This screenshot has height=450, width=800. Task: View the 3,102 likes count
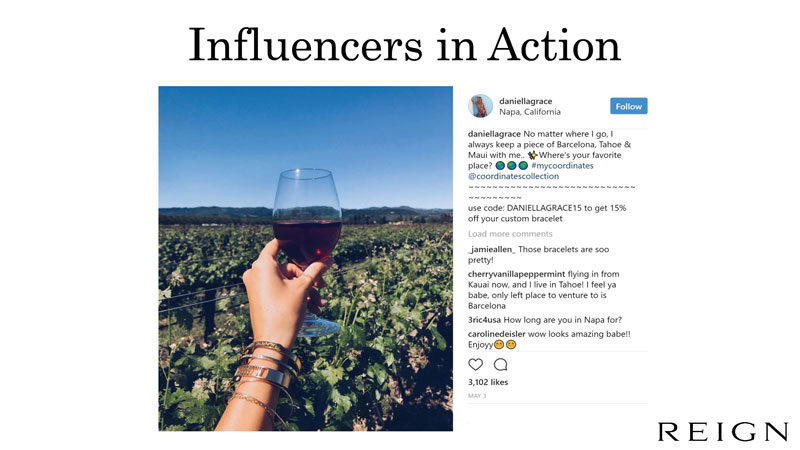[488, 382]
